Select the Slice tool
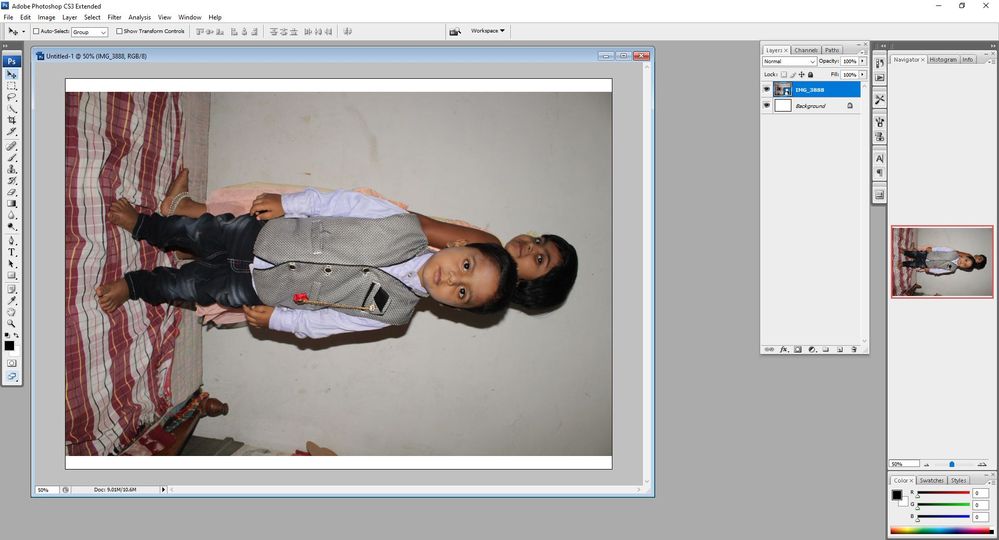 coord(11,131)
